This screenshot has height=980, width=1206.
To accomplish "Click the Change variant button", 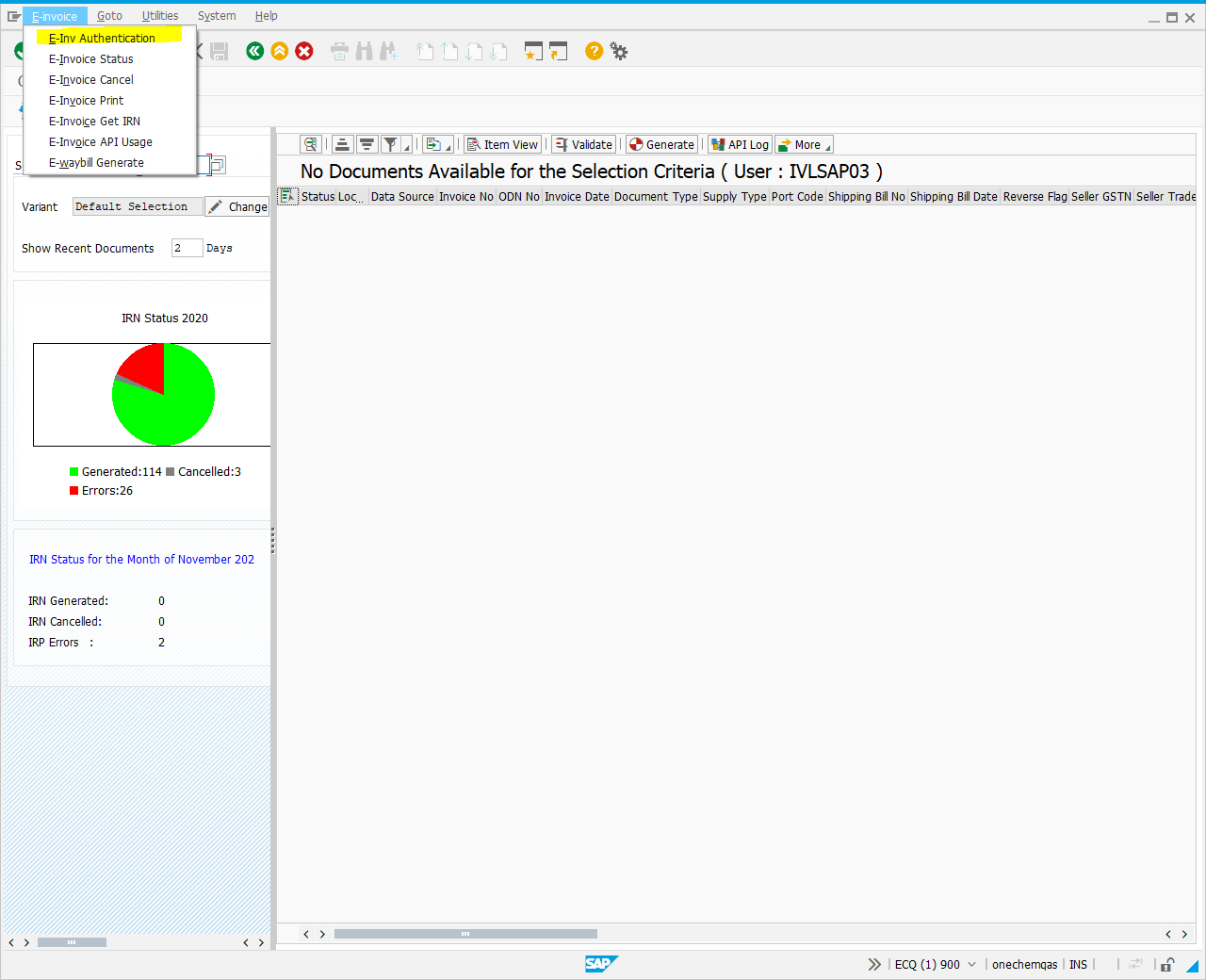I will pyautogui.click(x=238, y=206).
